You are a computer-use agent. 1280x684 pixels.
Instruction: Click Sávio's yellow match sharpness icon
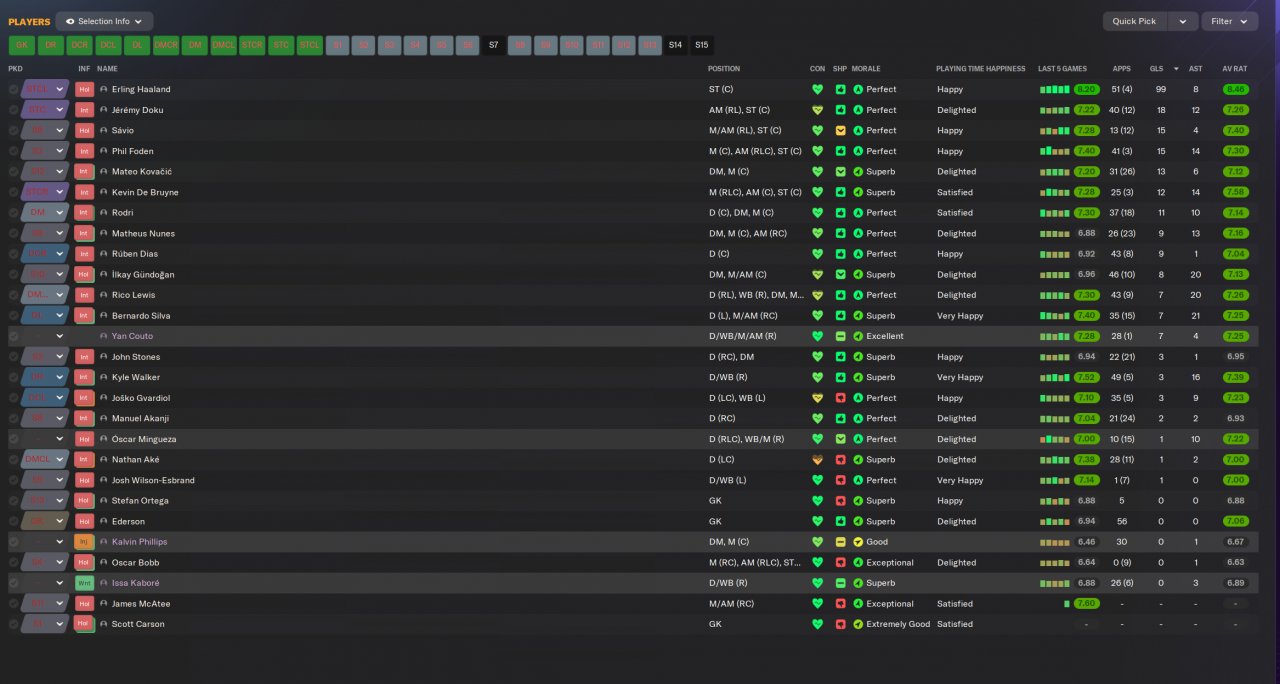[x=841, y=130]
